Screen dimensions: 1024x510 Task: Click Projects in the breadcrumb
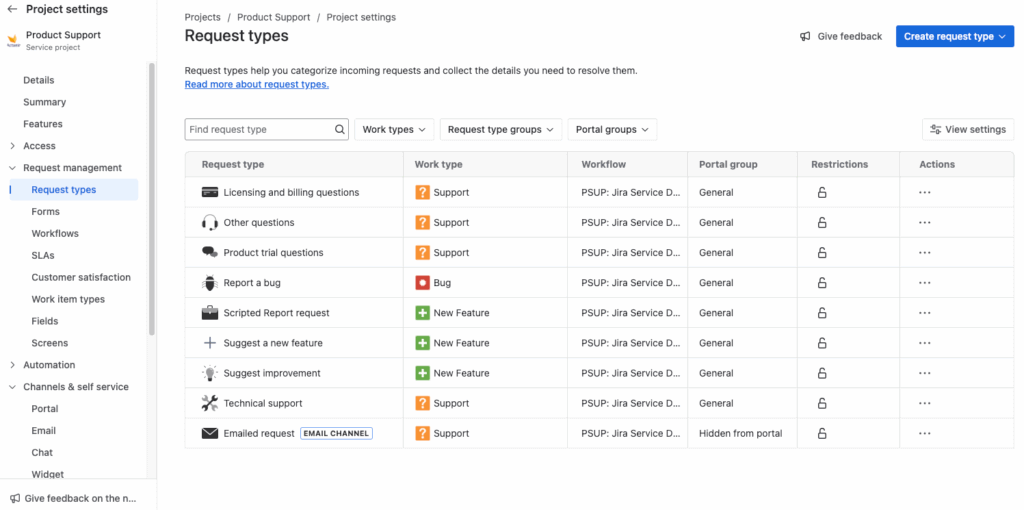(x=202, y=18)
